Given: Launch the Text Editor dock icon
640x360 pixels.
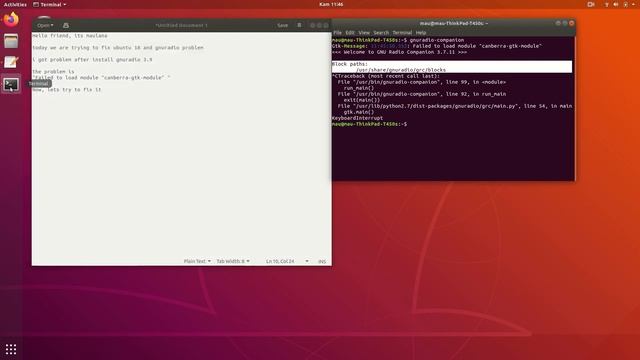Looking at the screenshot, I should click(11, 62).
